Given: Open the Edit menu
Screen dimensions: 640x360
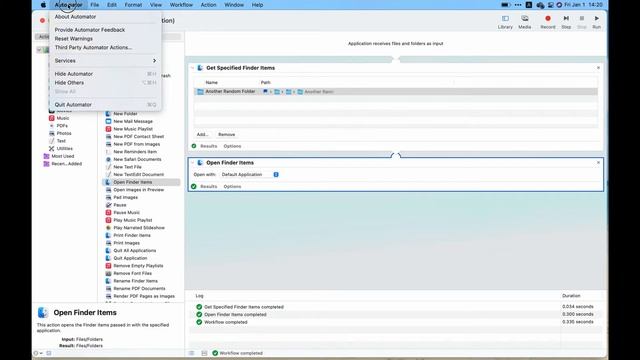Looking at the screenshot, I should click(x=111, y=5).
